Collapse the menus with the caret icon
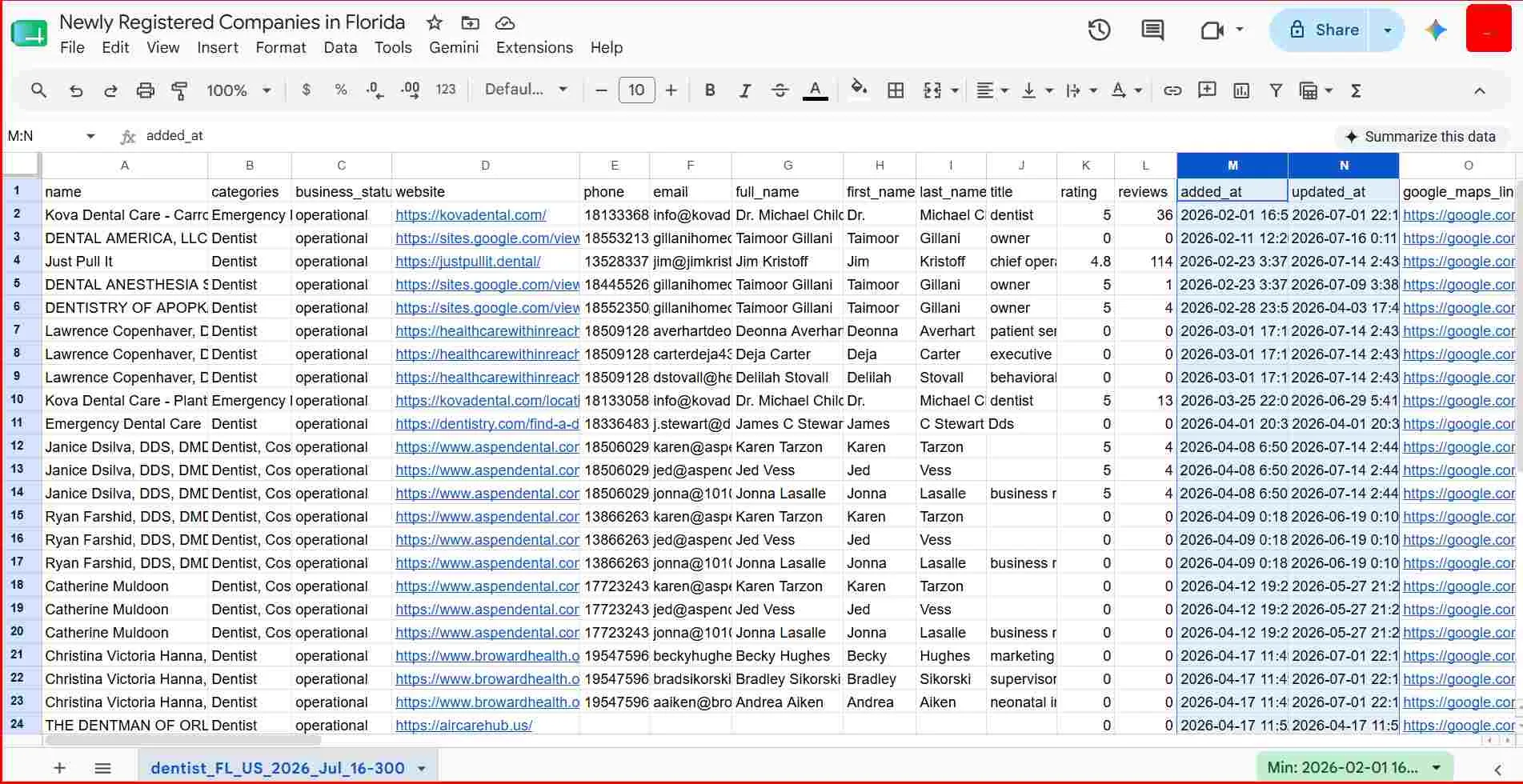 click(1480, 90)
